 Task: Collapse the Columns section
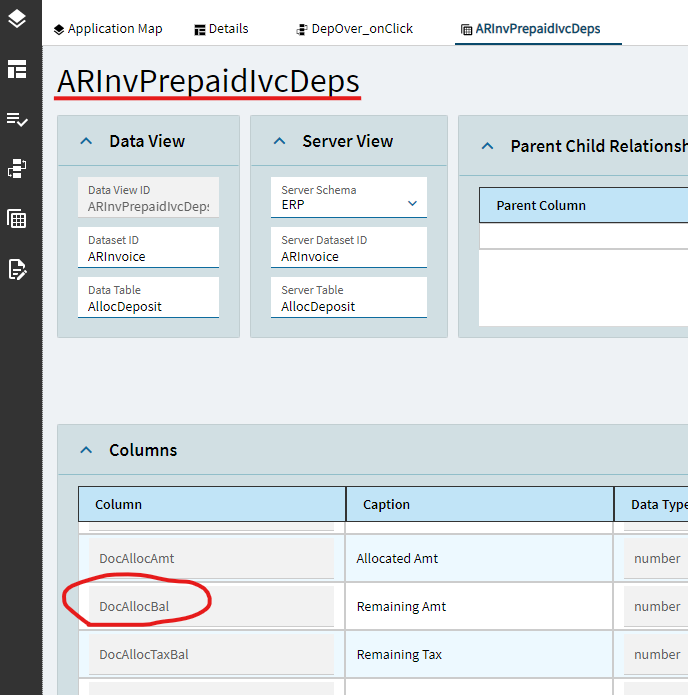click(86, 451)
